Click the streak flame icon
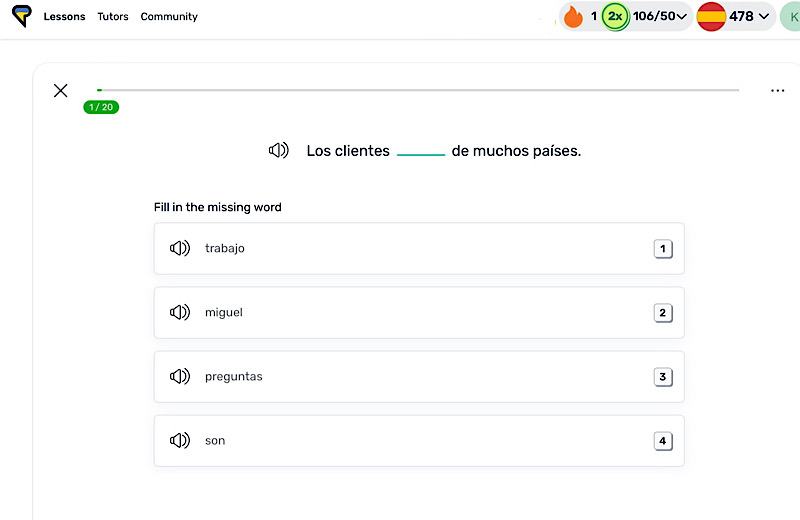Viewport: 800px width, 520px height. [x=573, y=16]
